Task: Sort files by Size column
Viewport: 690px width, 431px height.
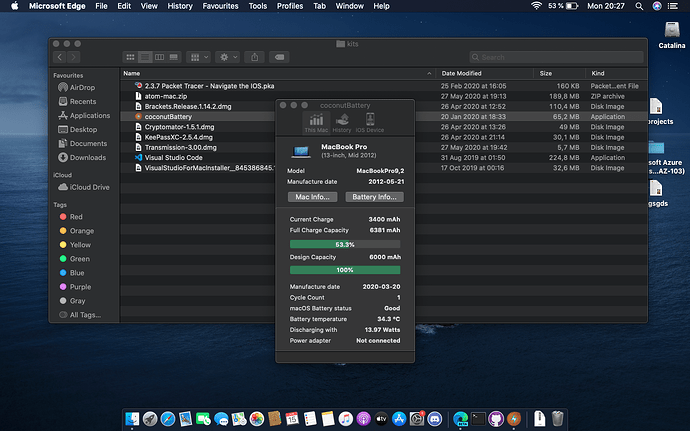Action: coord(559,74)
